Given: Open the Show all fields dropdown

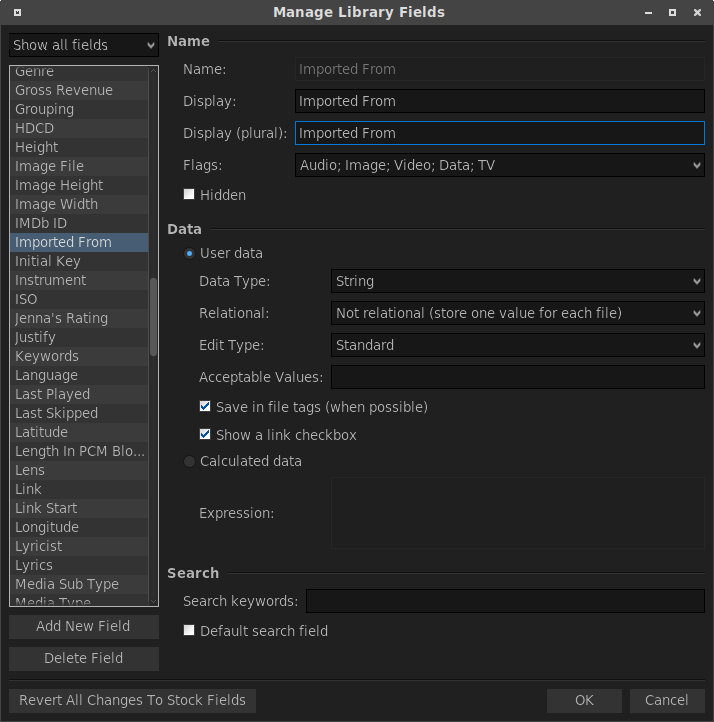Looking at the screenshot, I should point(83,45).
